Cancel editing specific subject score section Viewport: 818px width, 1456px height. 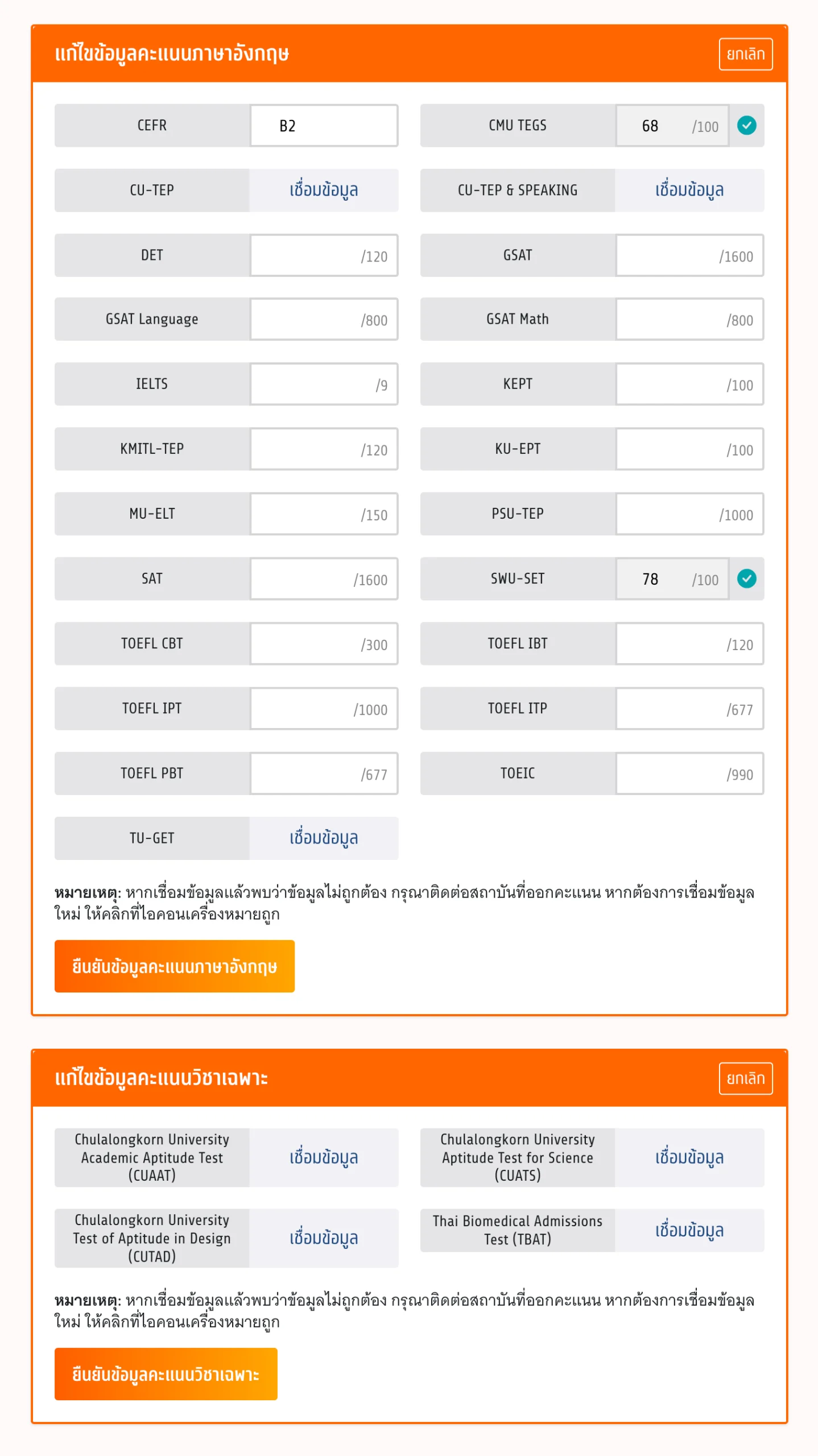point(745,1078)
